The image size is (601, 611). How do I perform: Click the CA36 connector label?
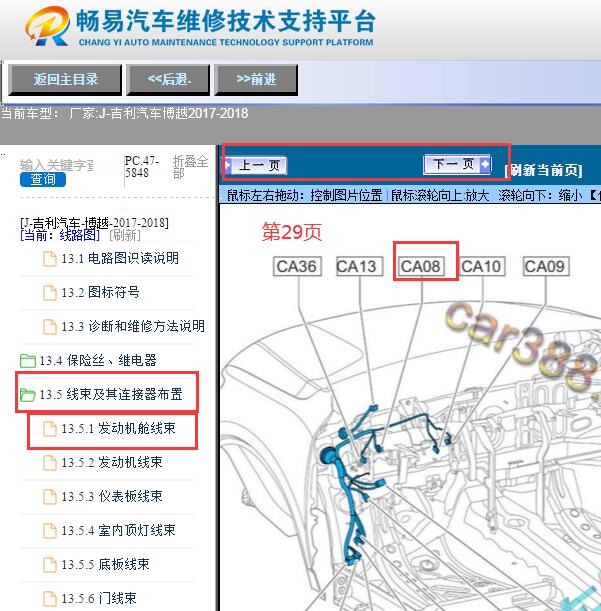(297, 267)
